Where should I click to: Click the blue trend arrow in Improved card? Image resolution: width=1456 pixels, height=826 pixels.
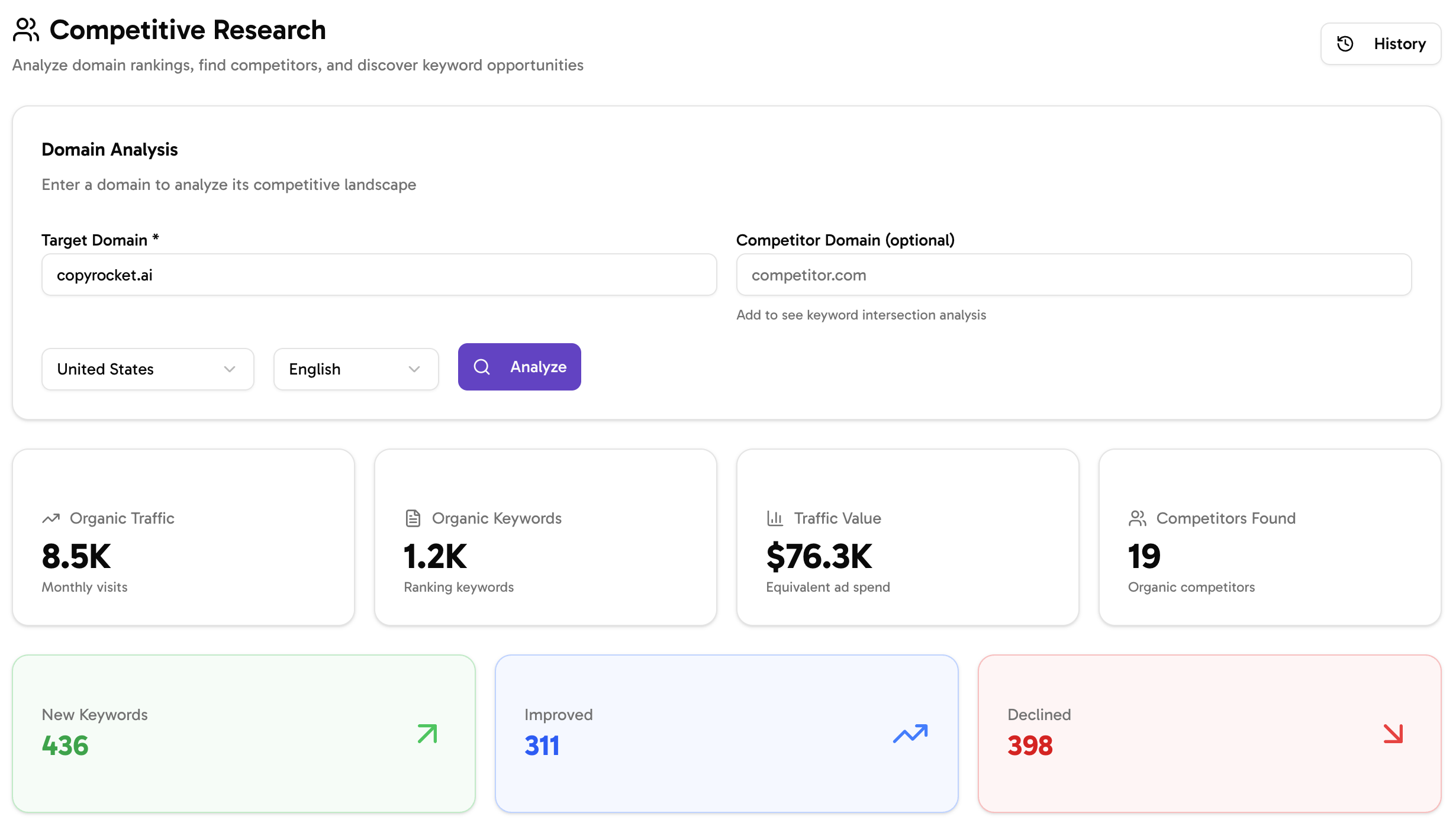pyautogui.click(x=910, y=734)
